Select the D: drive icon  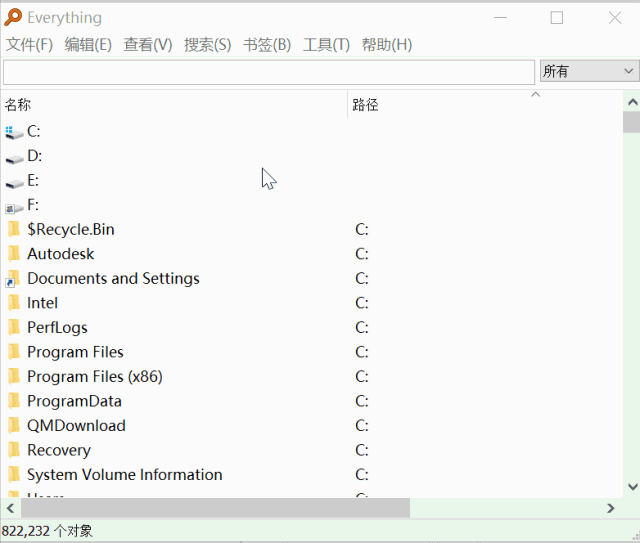(x=14, y=158)
